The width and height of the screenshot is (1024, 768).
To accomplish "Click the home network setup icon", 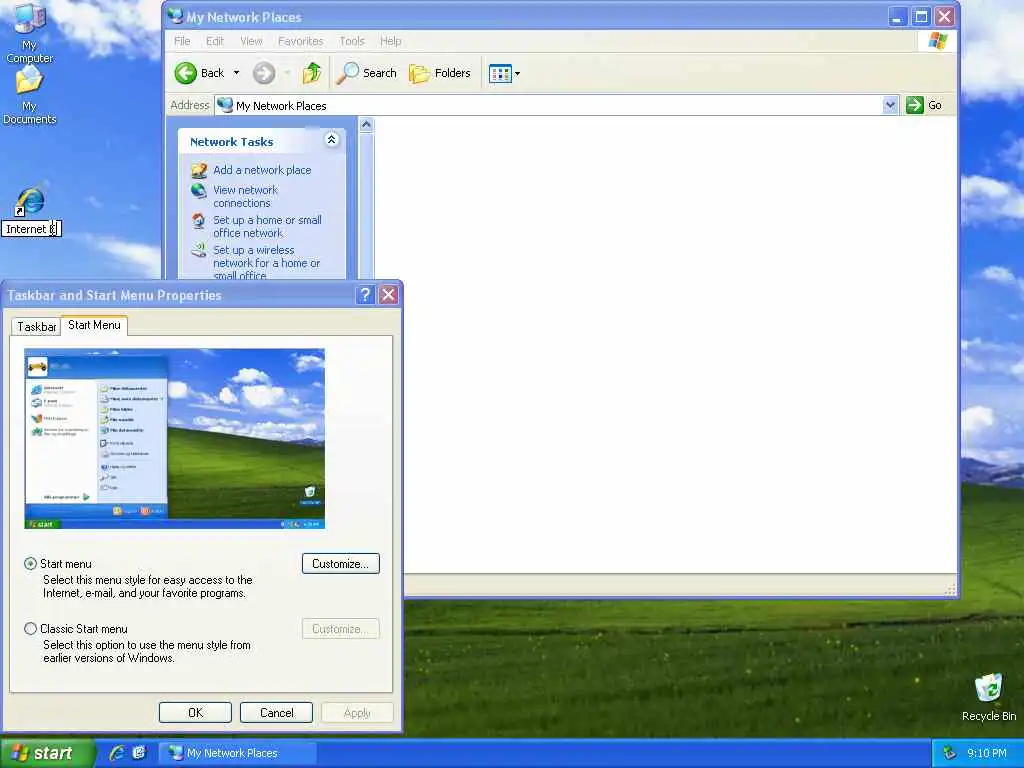I will (x=199, y=221).
